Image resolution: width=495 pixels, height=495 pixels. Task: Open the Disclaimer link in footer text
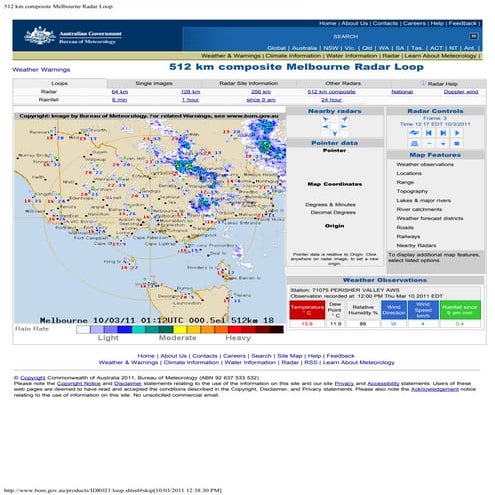pyautogui.click(x=128, y=383)
